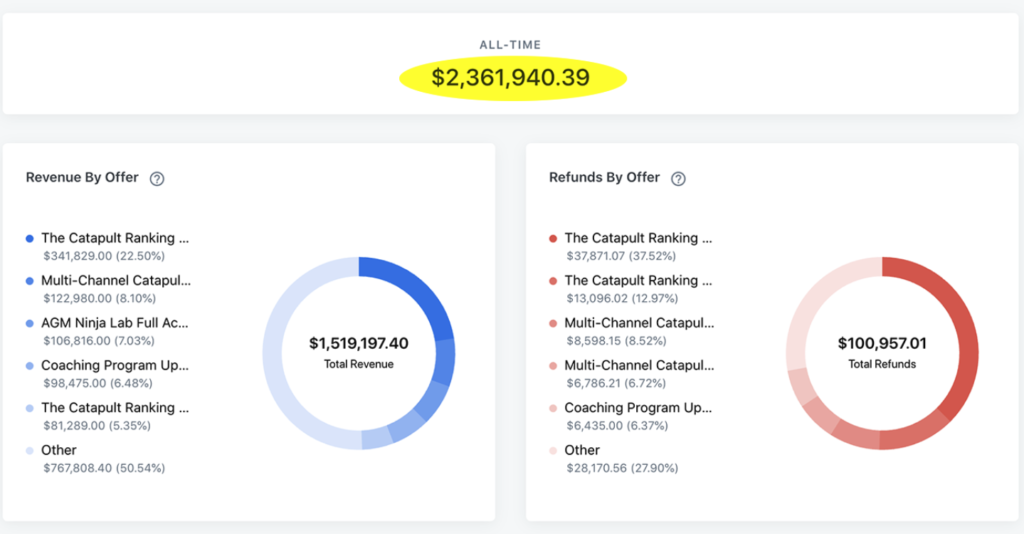Click the dot for $81,289.00 Catapult Ranking offer
The height and width of the screenshot is (534, 1024).
point(30,408)
